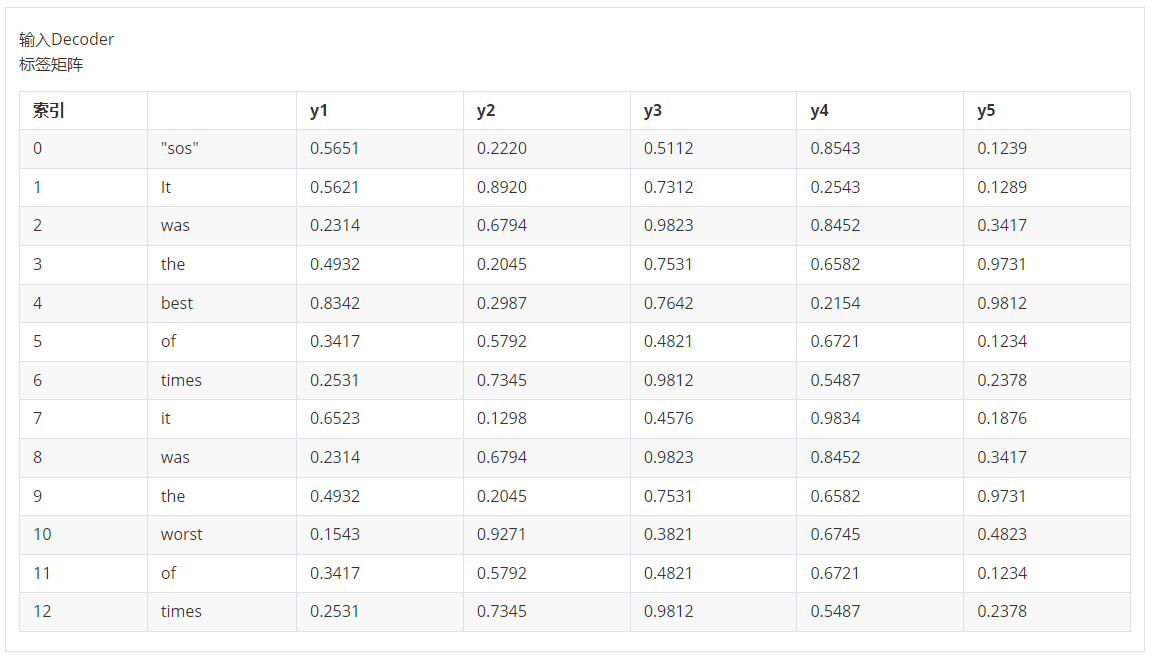The width and height of the screenshot is (1158, 662).
Task: Select "the" in the row indexed 3
Action: click(x=173, y=265)
